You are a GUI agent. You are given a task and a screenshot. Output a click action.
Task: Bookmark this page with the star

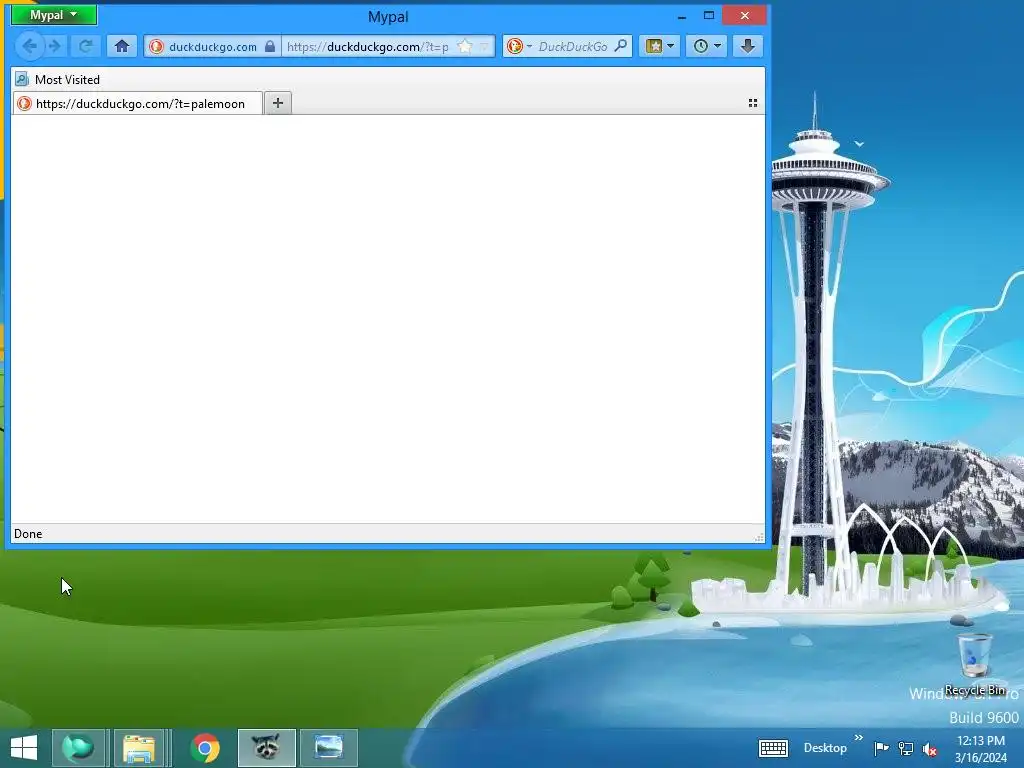point(465,46)
